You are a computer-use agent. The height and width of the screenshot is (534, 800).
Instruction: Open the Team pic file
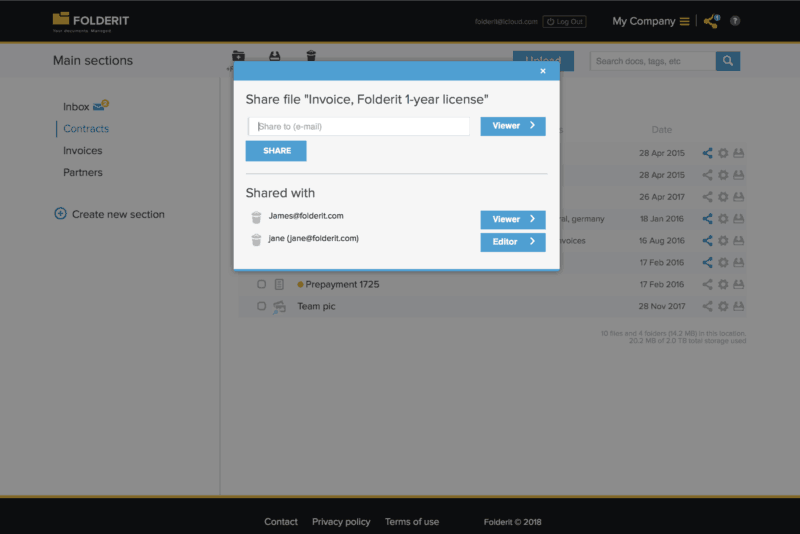(x=316, y=307)
